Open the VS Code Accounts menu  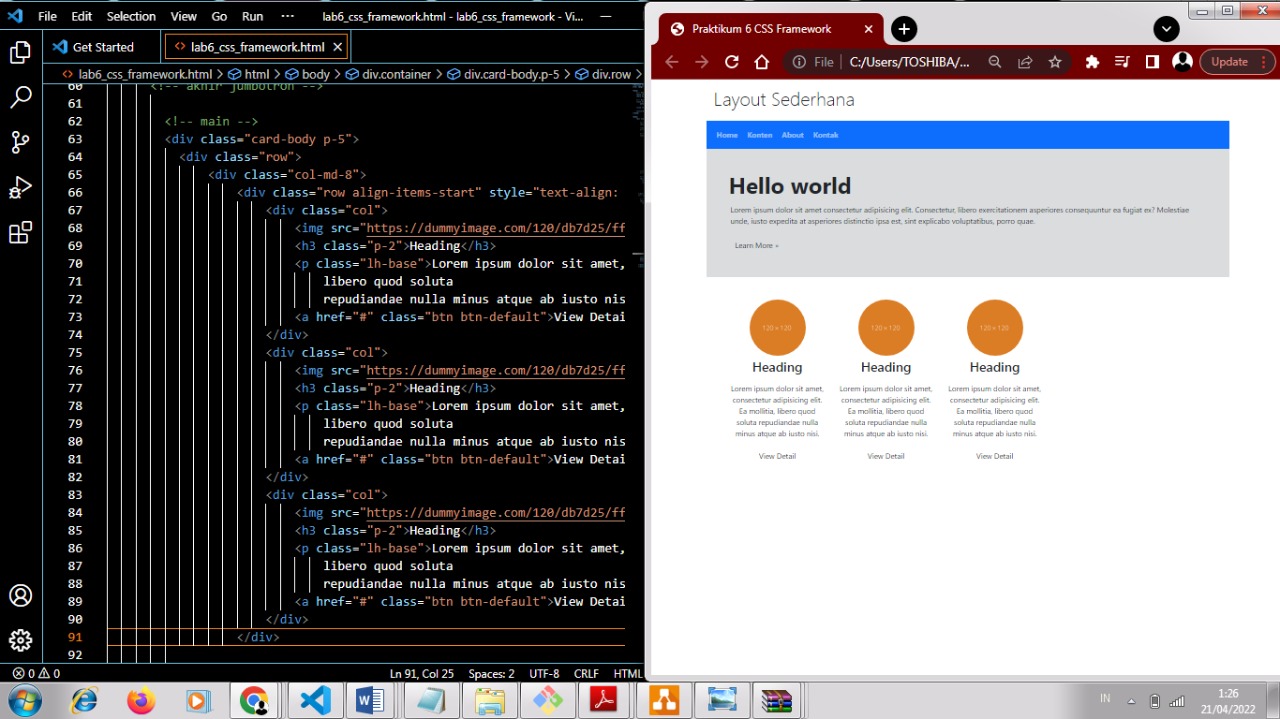click(x=20, y=595)
